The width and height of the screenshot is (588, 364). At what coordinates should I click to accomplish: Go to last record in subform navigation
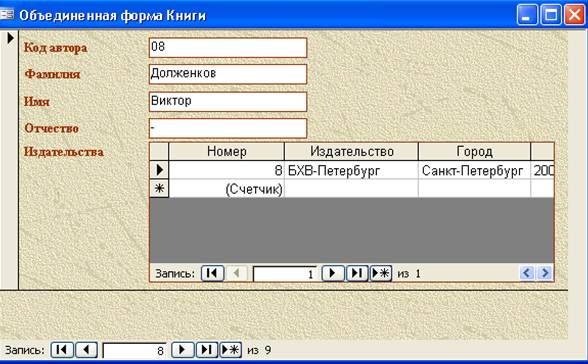point(357,273)
